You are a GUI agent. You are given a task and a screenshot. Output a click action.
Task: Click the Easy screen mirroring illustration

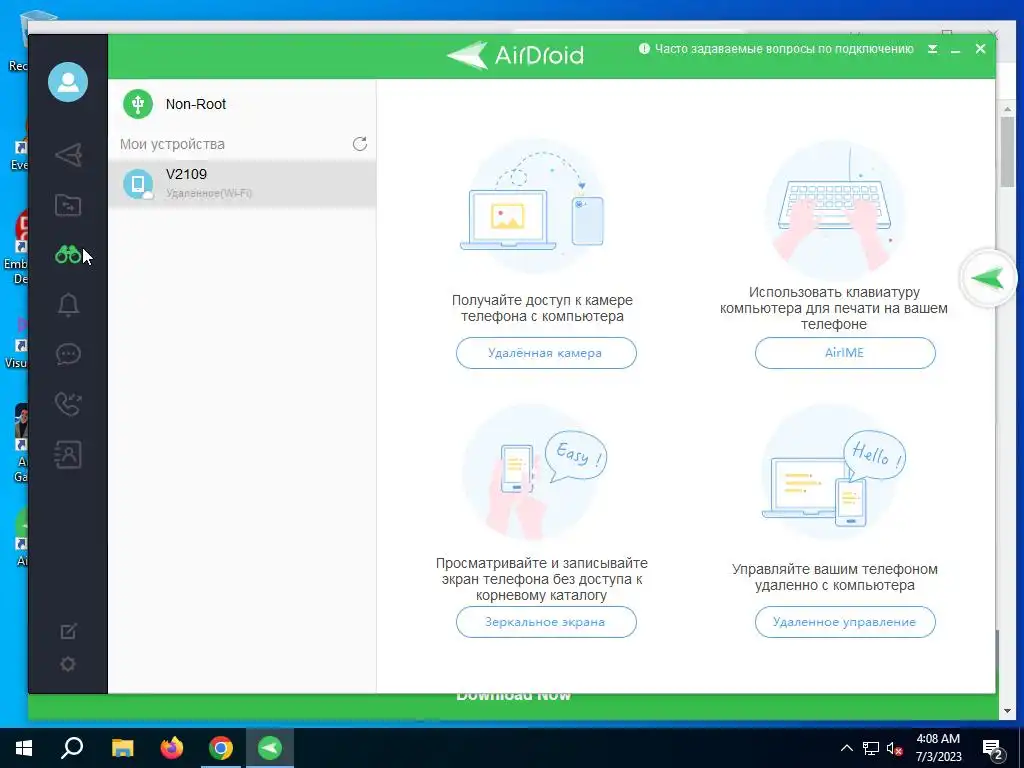[x=534, y=473]
